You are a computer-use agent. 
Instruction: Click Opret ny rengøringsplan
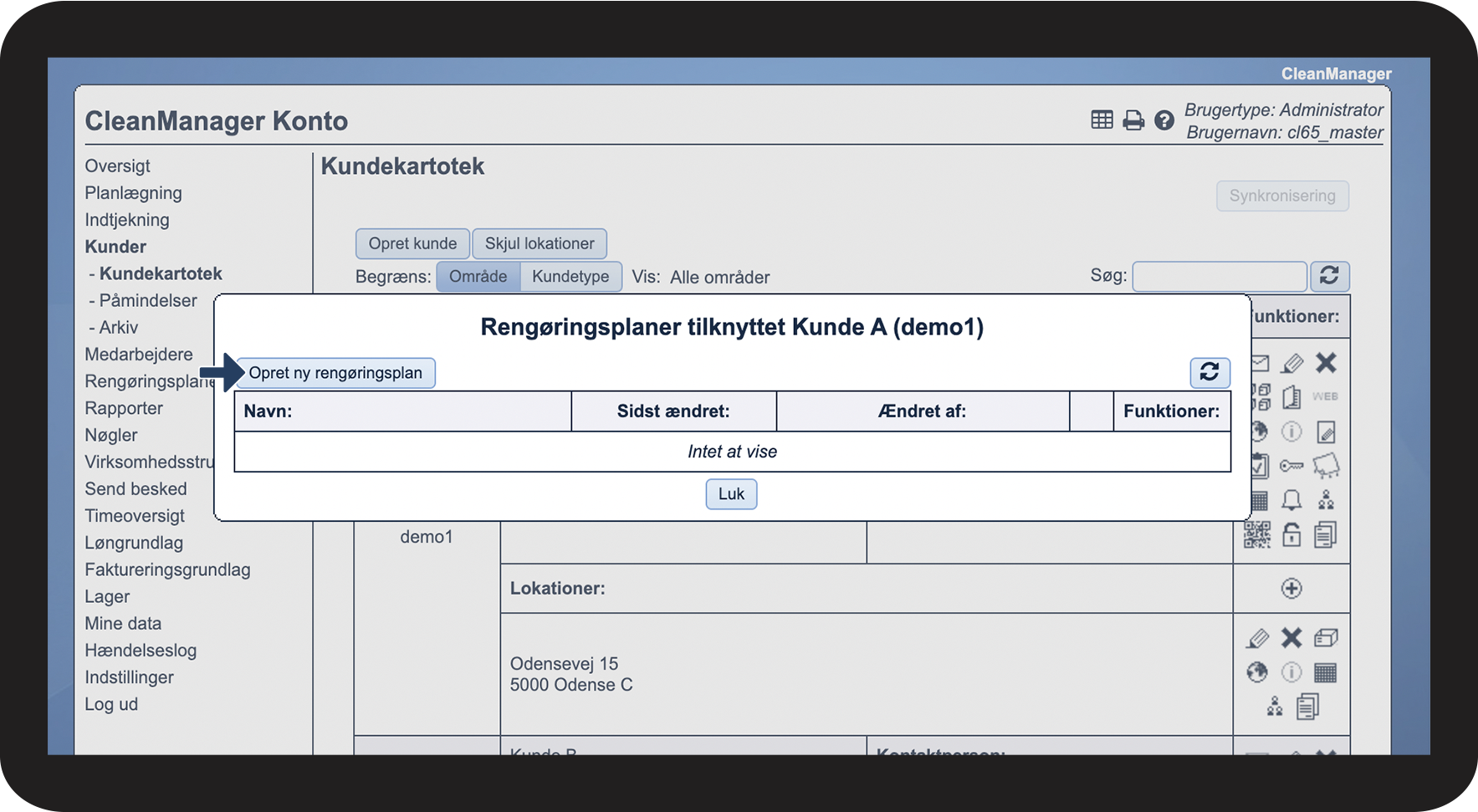click(x=335, y=373)
